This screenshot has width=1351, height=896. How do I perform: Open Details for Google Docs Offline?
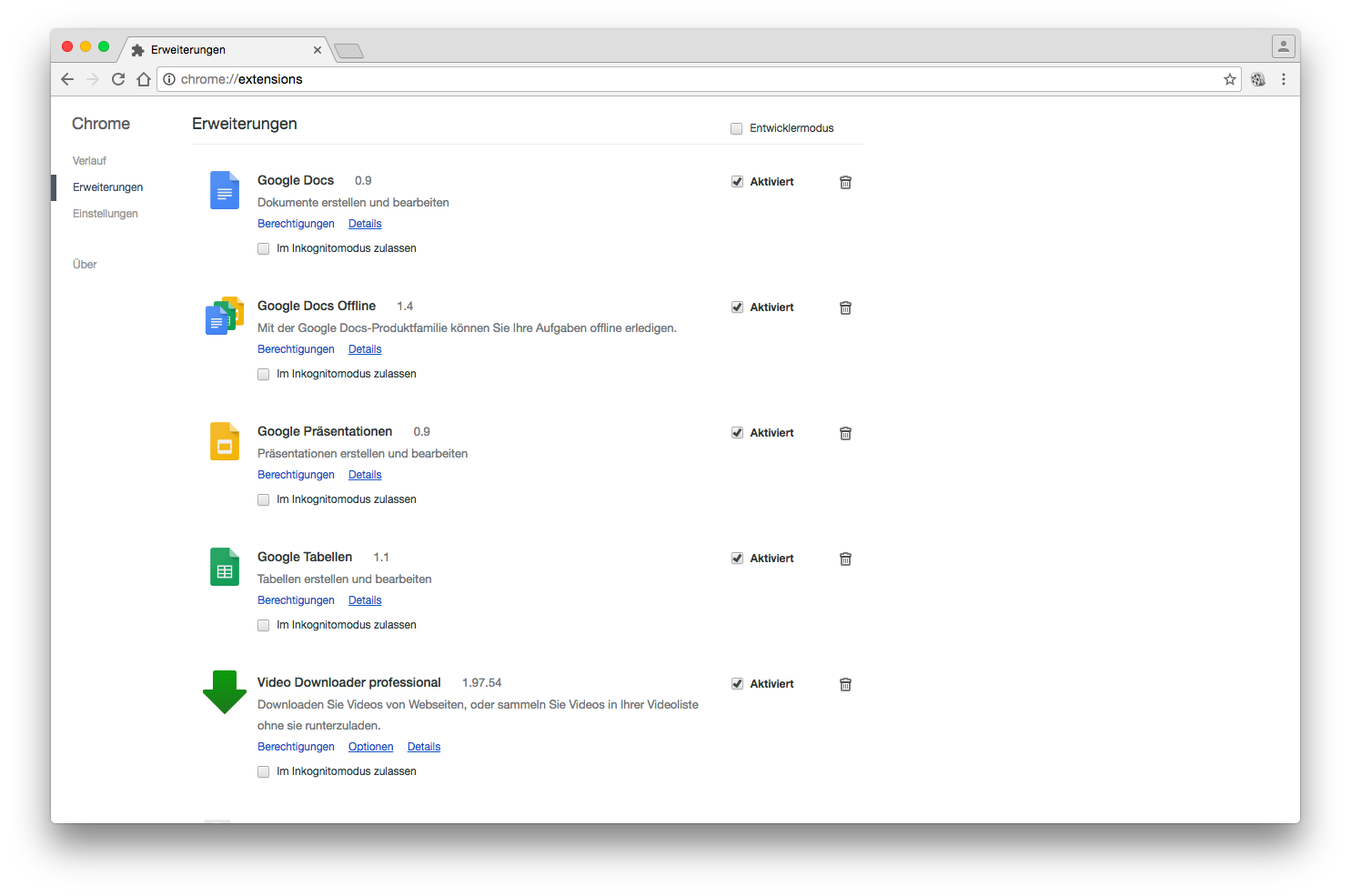click(x=365, y=349)
